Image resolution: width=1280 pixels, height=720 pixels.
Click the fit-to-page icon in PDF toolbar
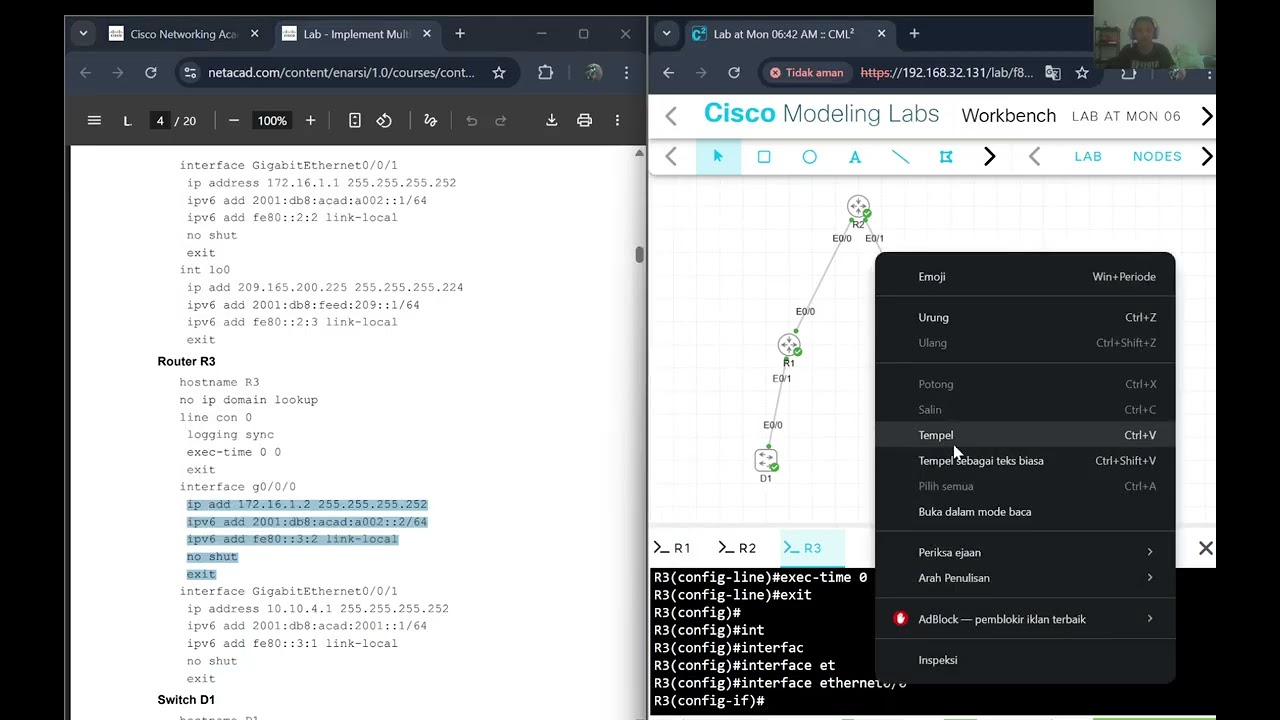(x=354, y=120)
